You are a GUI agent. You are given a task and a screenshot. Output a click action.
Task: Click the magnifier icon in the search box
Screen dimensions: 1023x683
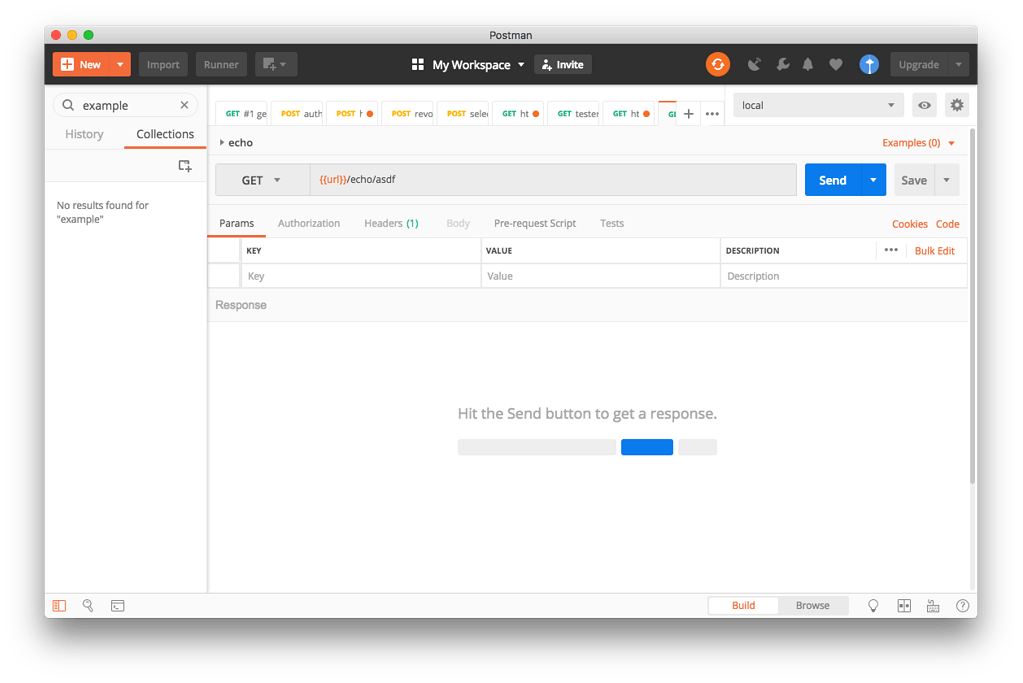pos(68,105)
